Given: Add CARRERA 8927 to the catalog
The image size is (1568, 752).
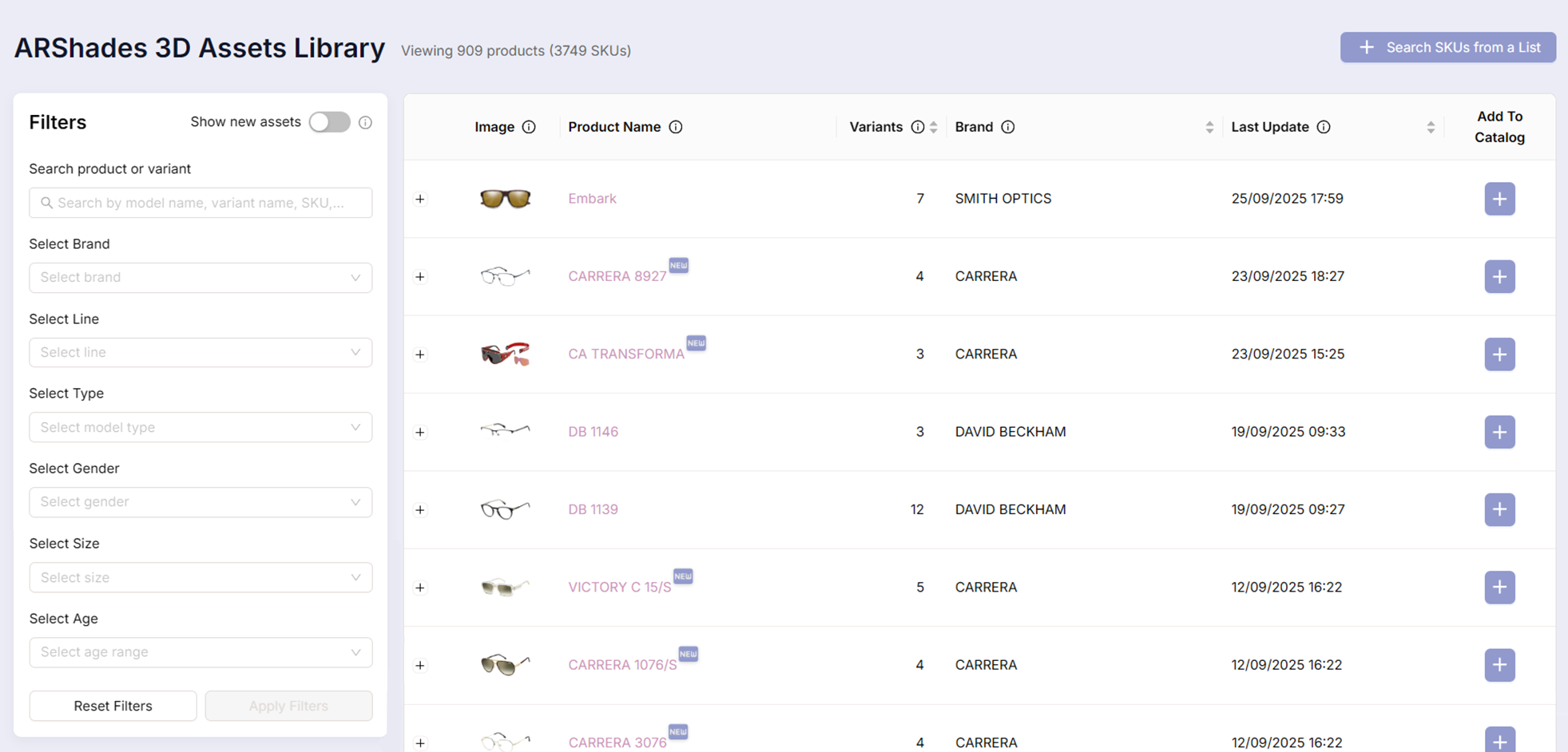Looking at the screenshot, I should point(1499,276).
